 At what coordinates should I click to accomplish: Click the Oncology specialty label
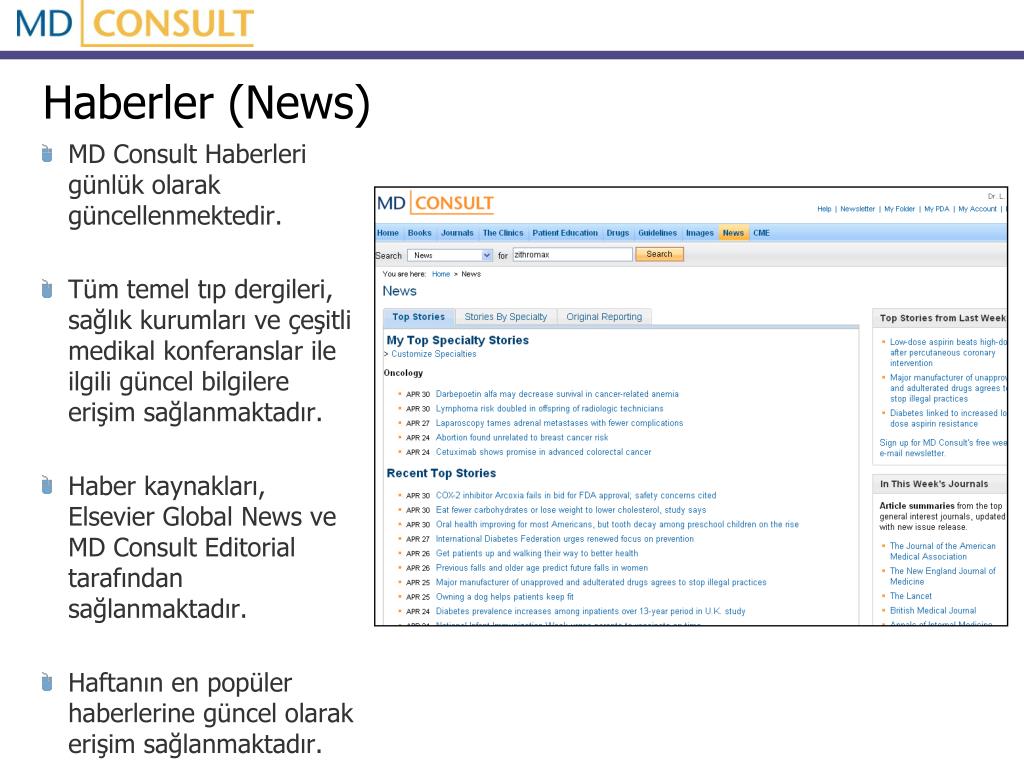(x=403, y=373)
